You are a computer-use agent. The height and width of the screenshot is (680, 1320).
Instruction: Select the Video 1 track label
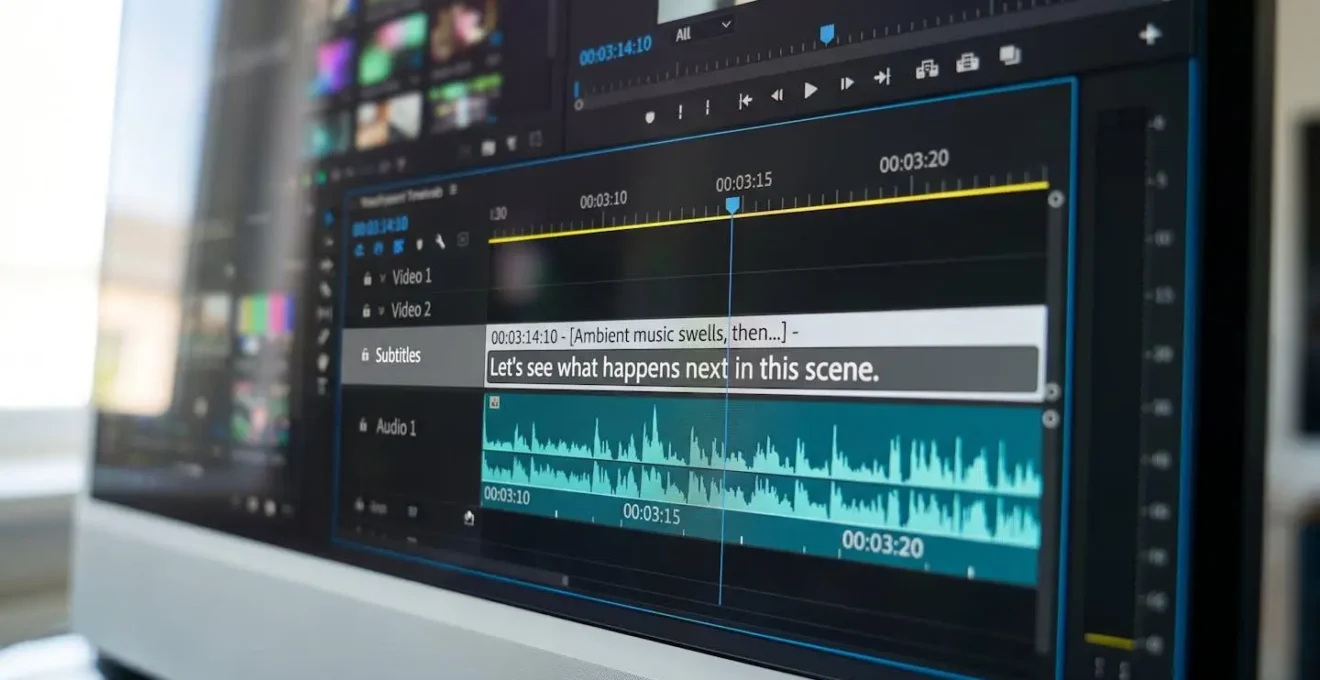412,276
